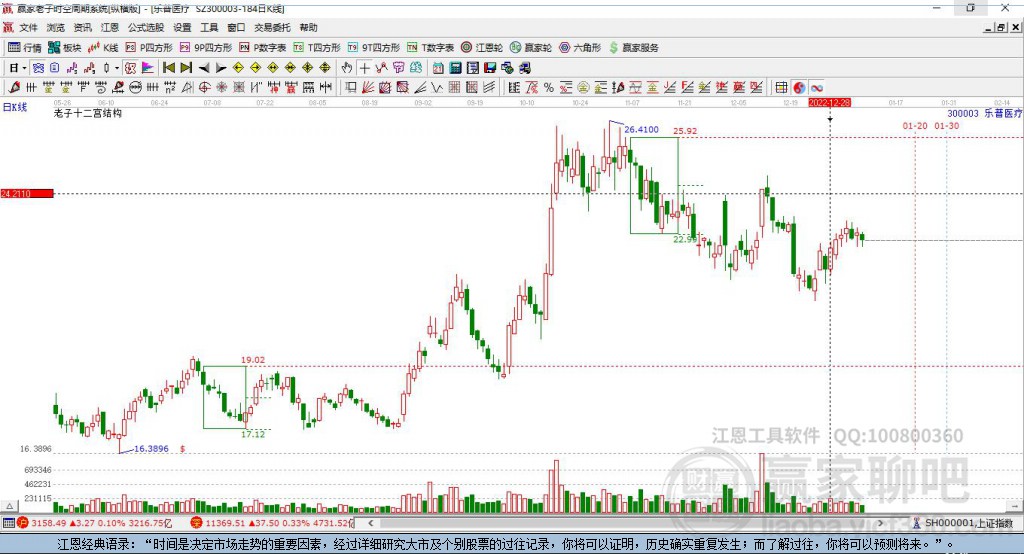The width and height of the screenshot is (1024, 554).
Task: Click the table grid icon beside yin-yang
Action: (x=781, y=88)
